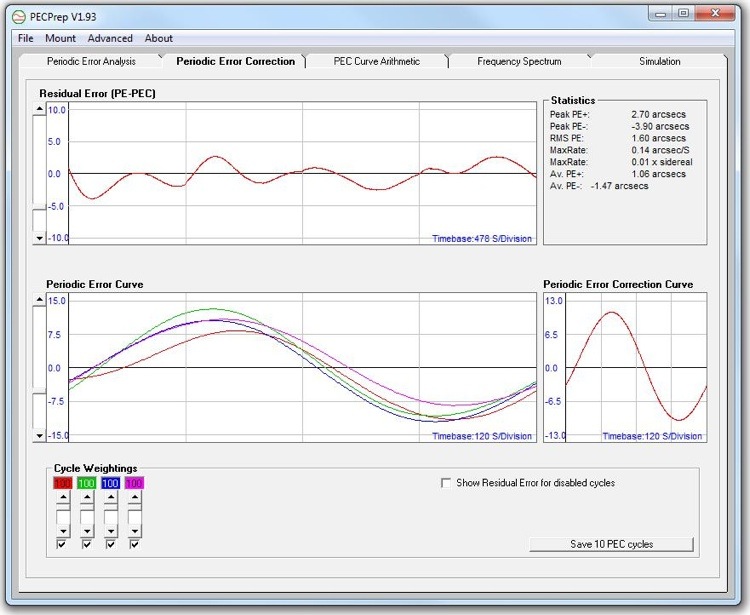Open the Advanced menu
750x615 pixels.
click(x=110, y=38)
